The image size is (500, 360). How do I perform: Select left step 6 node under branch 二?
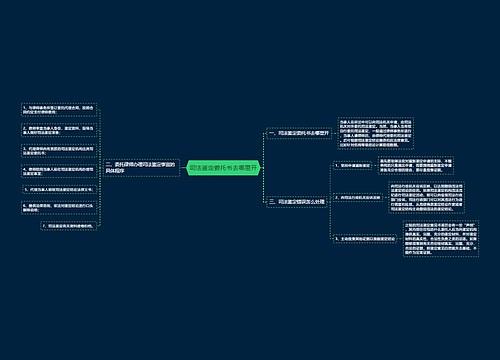click(x=59, y=208)
